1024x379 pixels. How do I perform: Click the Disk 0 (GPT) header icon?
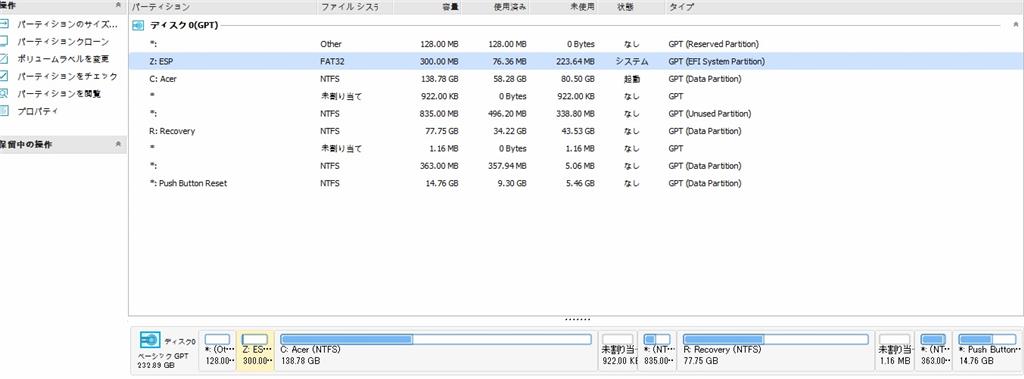[x=138, y=25]
